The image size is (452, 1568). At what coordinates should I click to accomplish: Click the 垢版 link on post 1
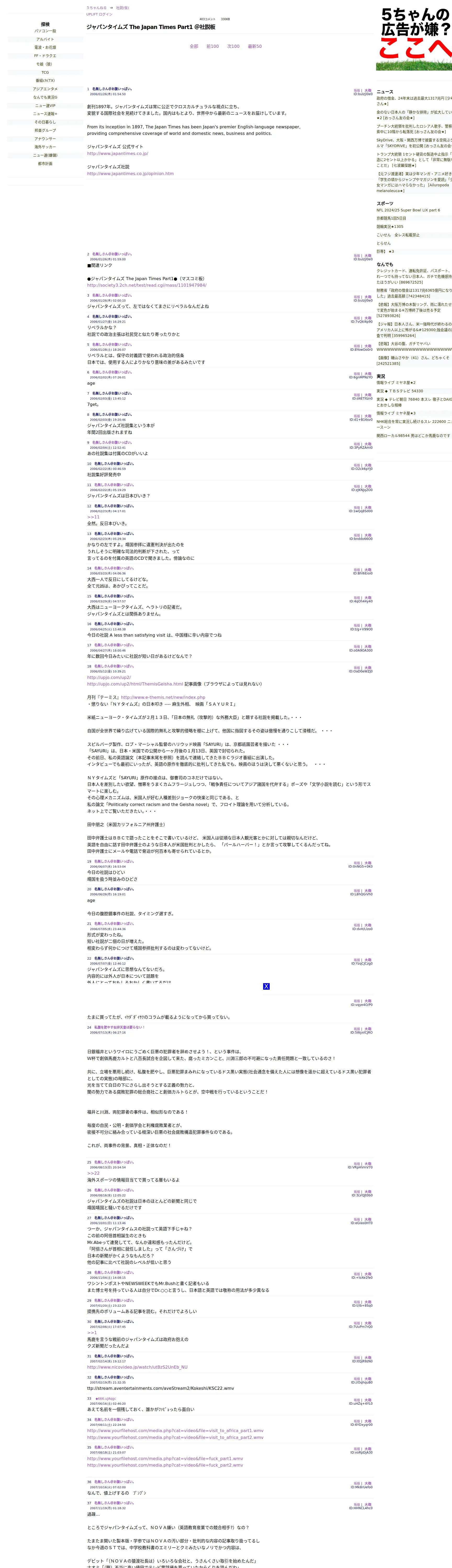tap(357, 91)
